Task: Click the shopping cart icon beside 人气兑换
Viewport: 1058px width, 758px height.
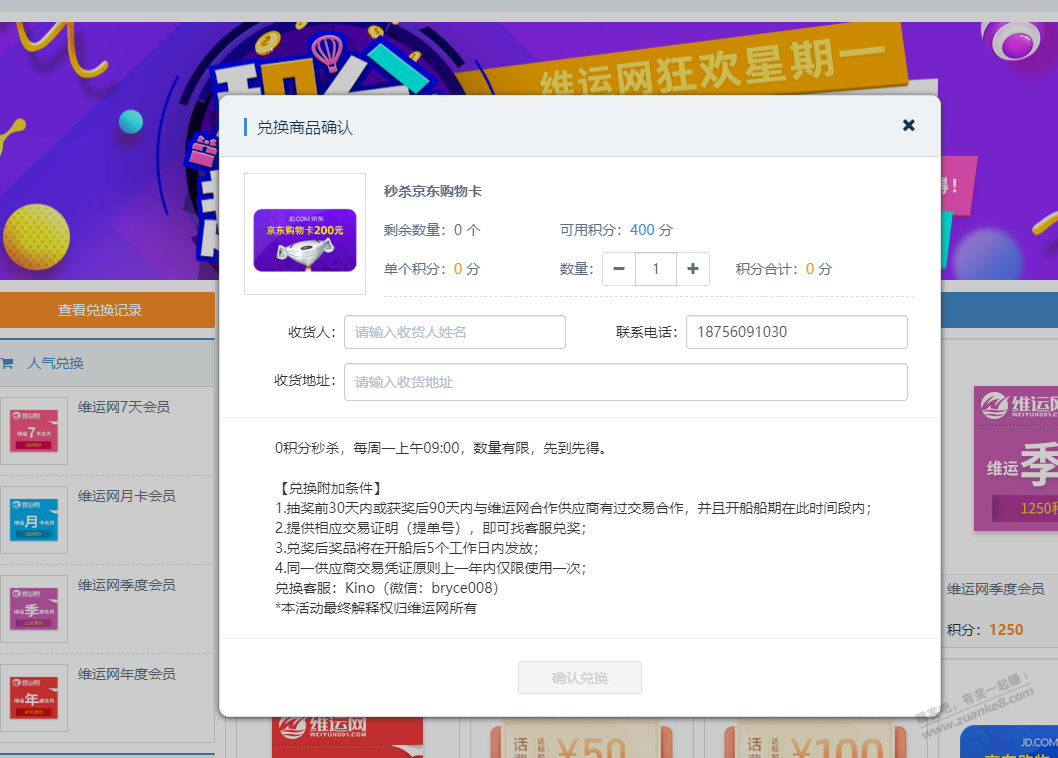Action: (x=8, y=363)
